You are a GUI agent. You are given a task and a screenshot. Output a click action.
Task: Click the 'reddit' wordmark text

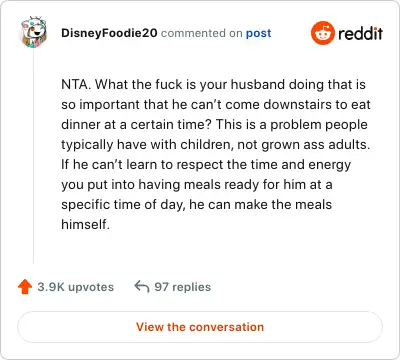click(x=360, y=33)
